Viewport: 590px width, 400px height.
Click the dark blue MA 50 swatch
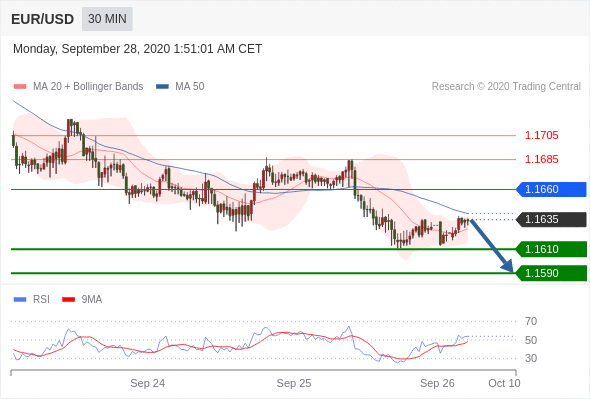tap(163, 87)
